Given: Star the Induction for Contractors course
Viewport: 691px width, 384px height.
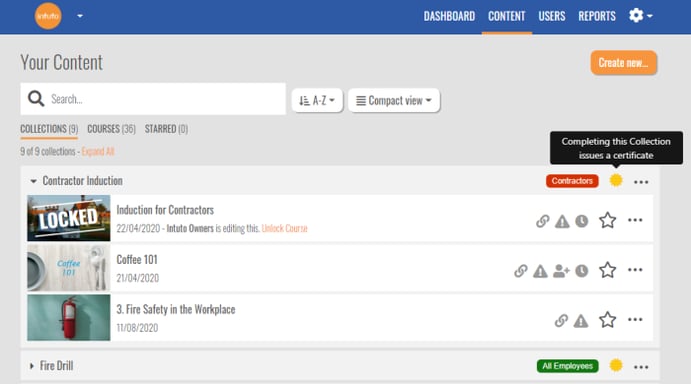Looking at the screenshot, I should click(607, 220).
